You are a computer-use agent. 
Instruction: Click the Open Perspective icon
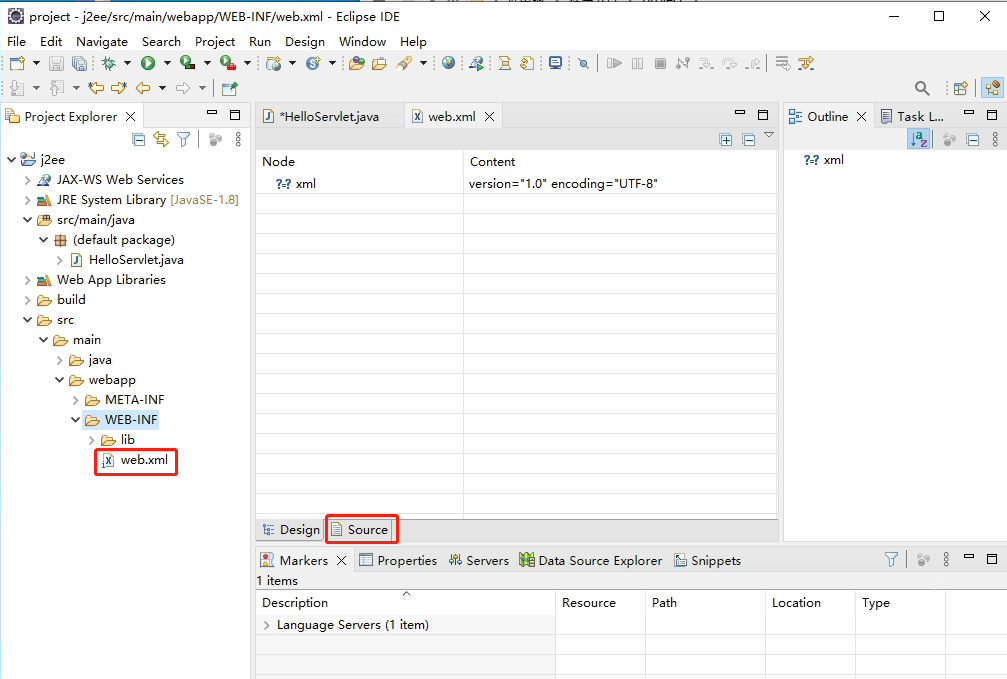pyautogui.click(x=961, y=88)
